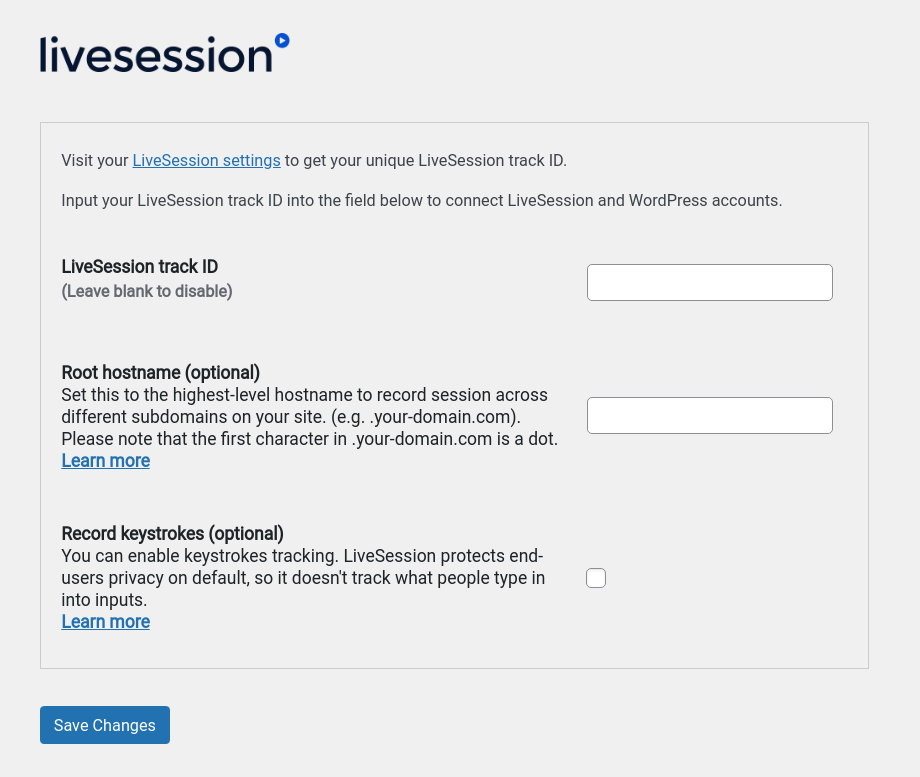This screenshot has height=777, width=920.
Task: Click the Root hostname (optional) heading
Action: tap(160, 372)
